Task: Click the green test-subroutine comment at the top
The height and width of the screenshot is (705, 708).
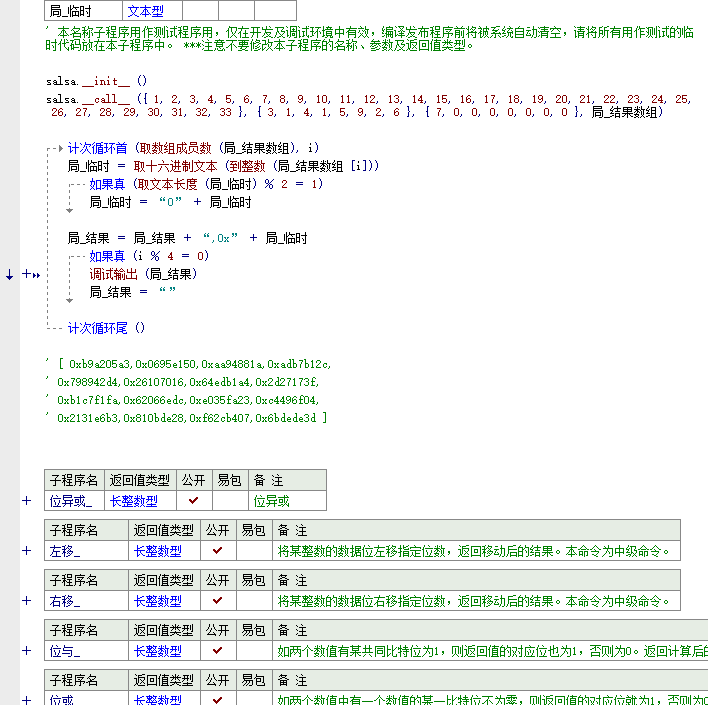Action: (369, 39)
